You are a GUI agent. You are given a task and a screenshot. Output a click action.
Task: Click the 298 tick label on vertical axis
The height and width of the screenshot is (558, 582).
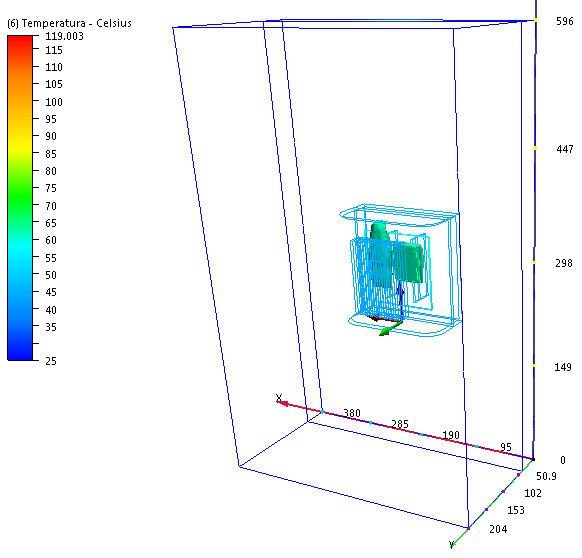click(564, 263)
